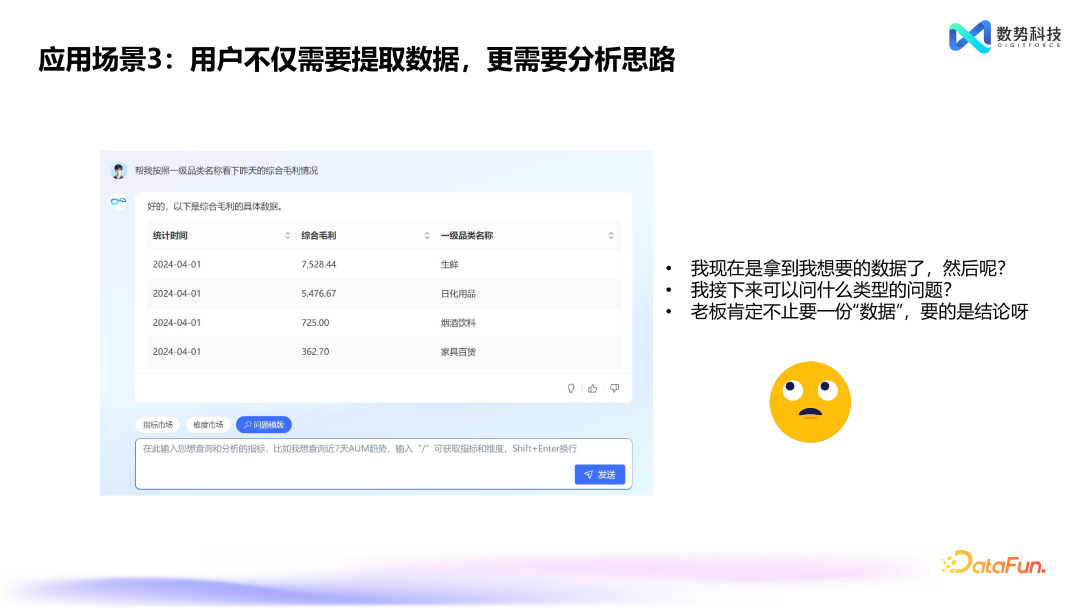Click the user avatar in the chat
The height and width of the screenshot is (608, 1080).
click(119, 171)
